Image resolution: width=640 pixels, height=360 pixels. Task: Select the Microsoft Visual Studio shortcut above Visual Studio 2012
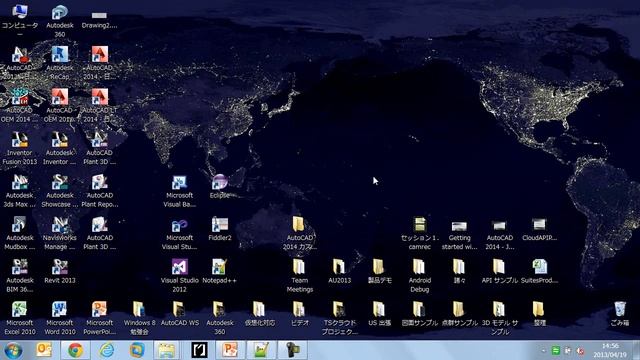point(179,233)
